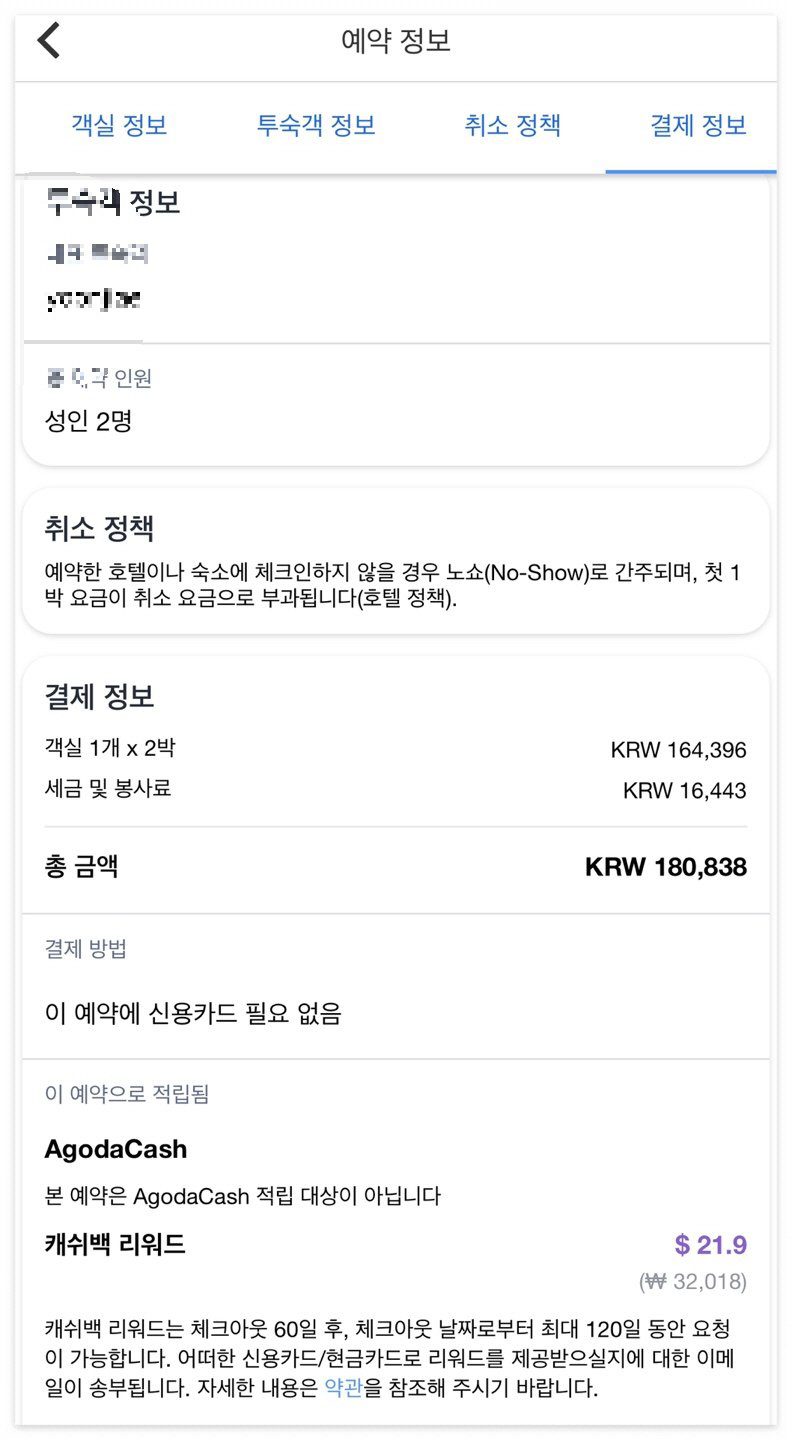The width and height of the screenshot is (792, 1440).
Task: Tap the KRW 164,396 room price
Action: pyautogui.click(x=678, y=750)
